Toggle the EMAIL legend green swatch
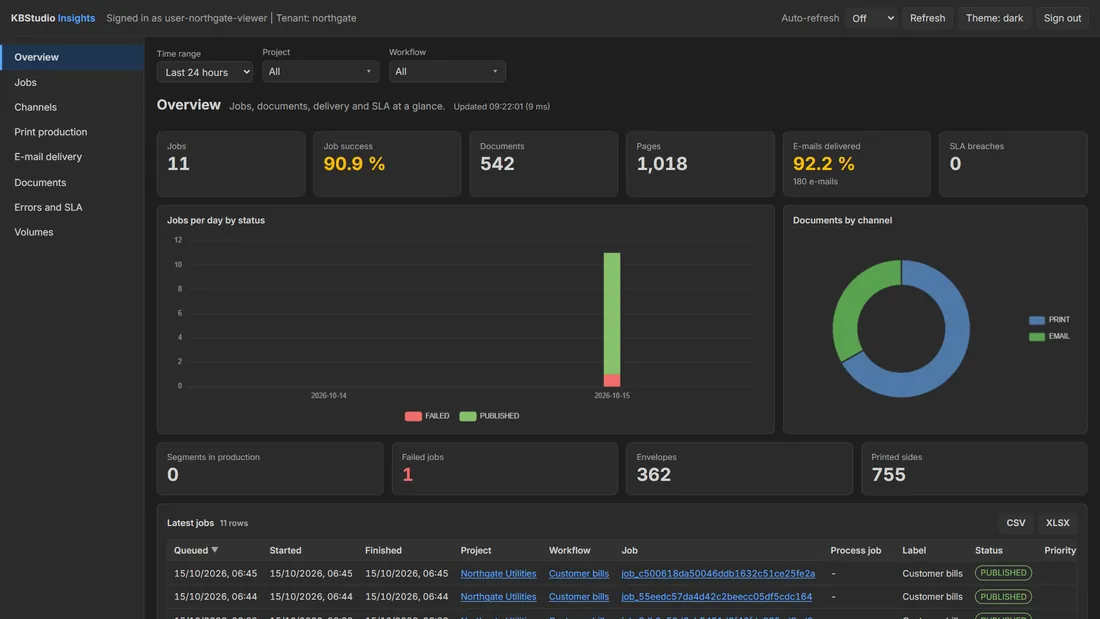1100x619 pixels. pos(1036,337)
